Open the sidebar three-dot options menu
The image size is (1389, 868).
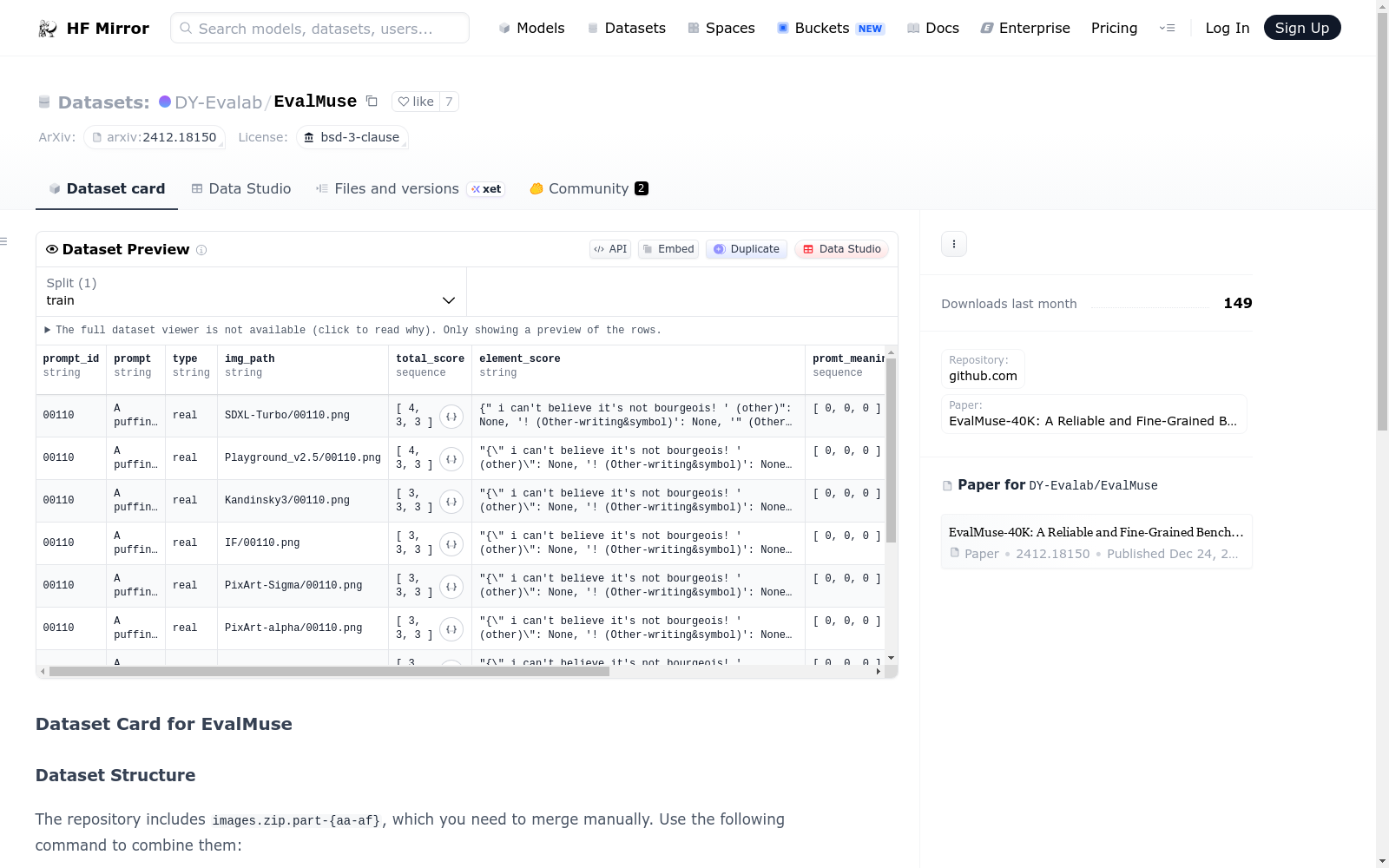pos(954,244)
